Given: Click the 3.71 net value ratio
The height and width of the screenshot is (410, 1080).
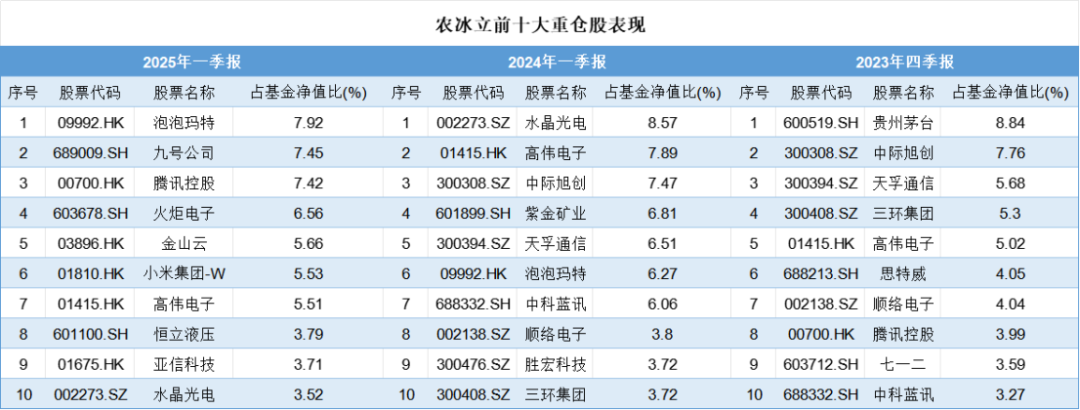Looking at the screenshot, I should click(308, 365).
